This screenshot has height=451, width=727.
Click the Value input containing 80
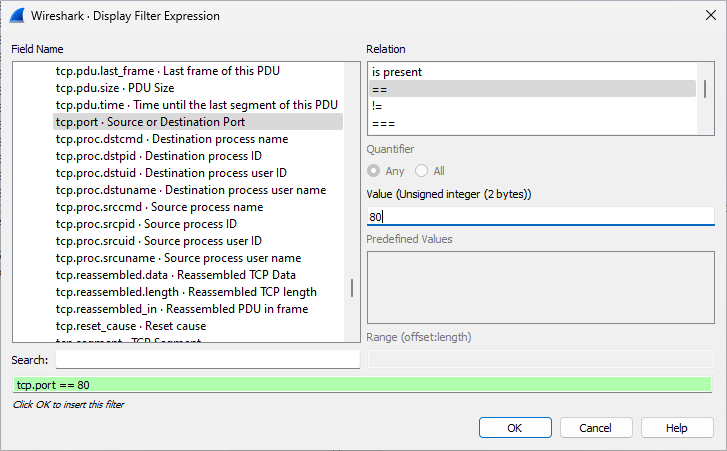point(541,216)
